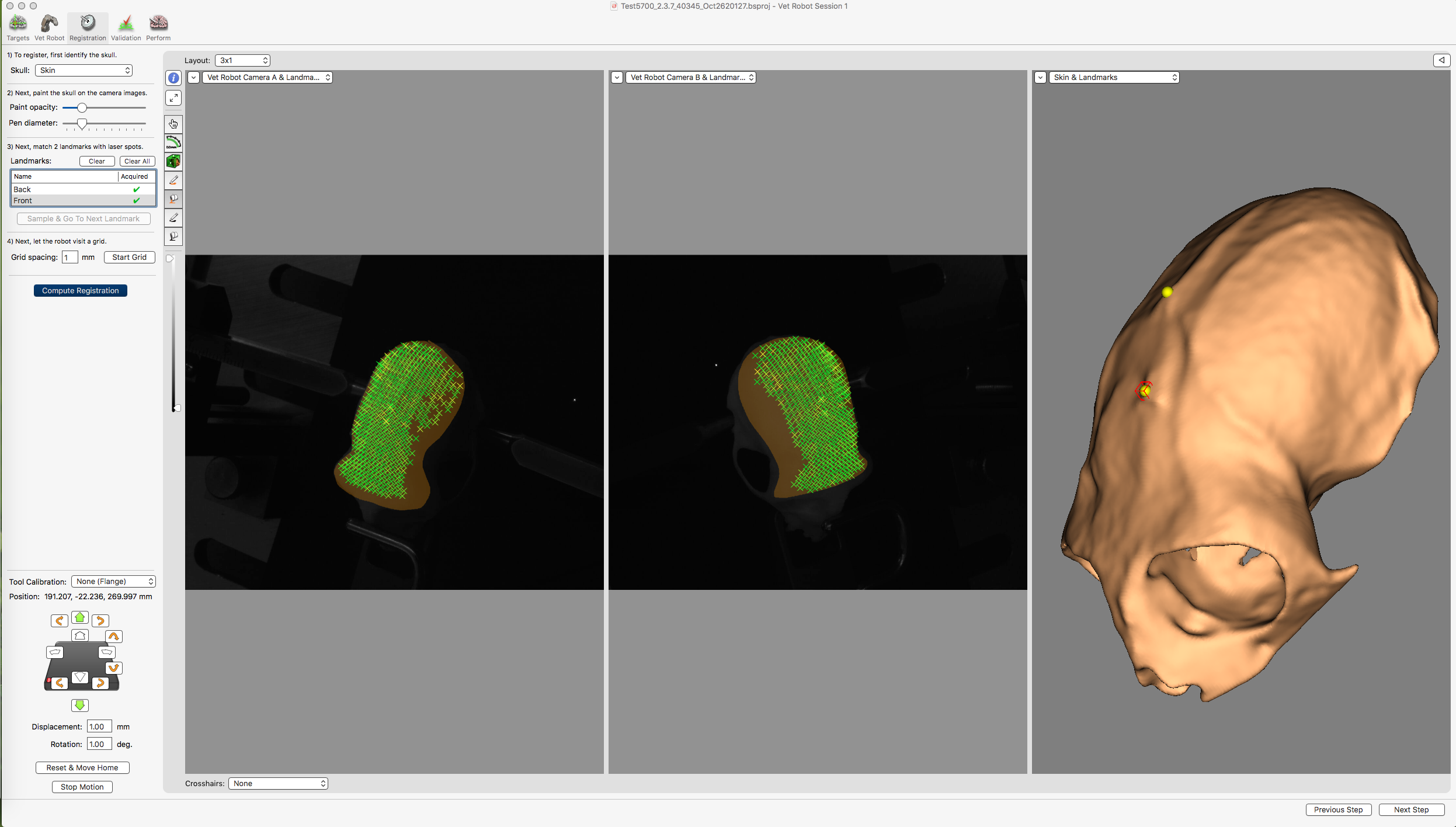Select the hand pan tool
The image size is (1456, 827).
click(173, 124)
